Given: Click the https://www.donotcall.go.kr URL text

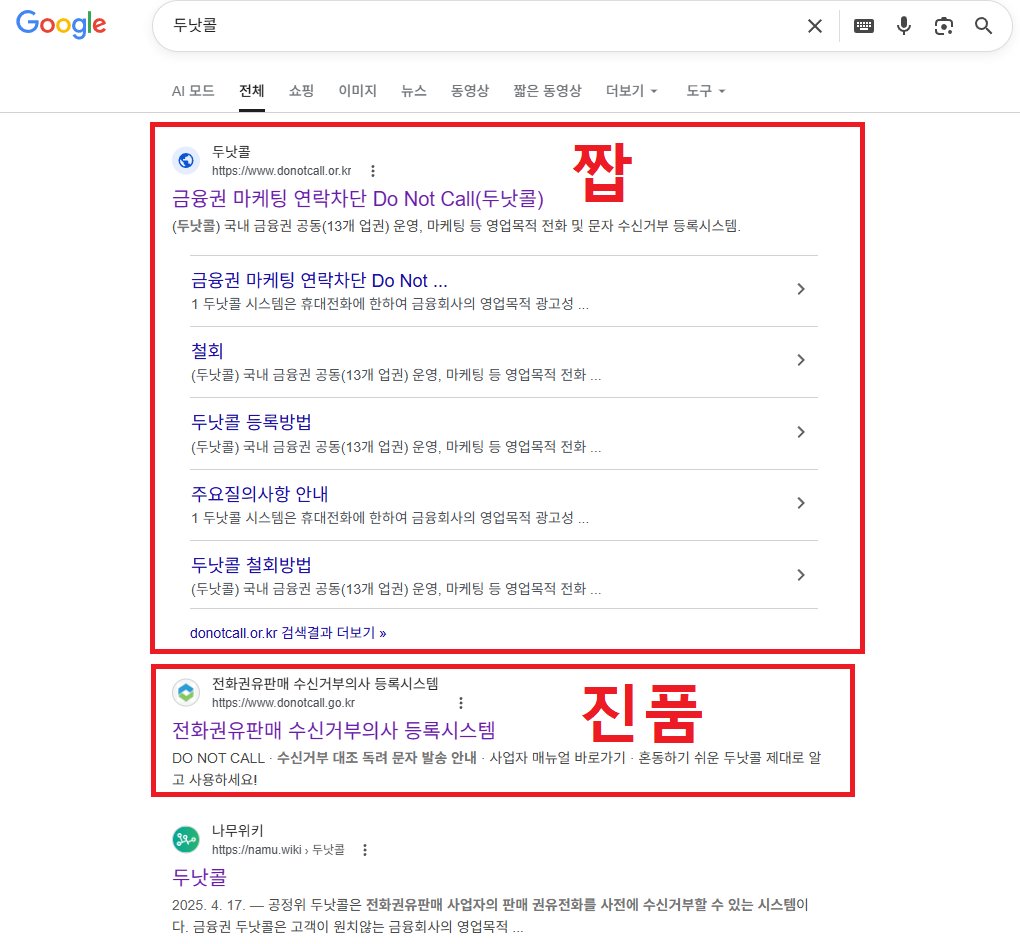Looking at the screenshot, I should click(x=284, y=703).
